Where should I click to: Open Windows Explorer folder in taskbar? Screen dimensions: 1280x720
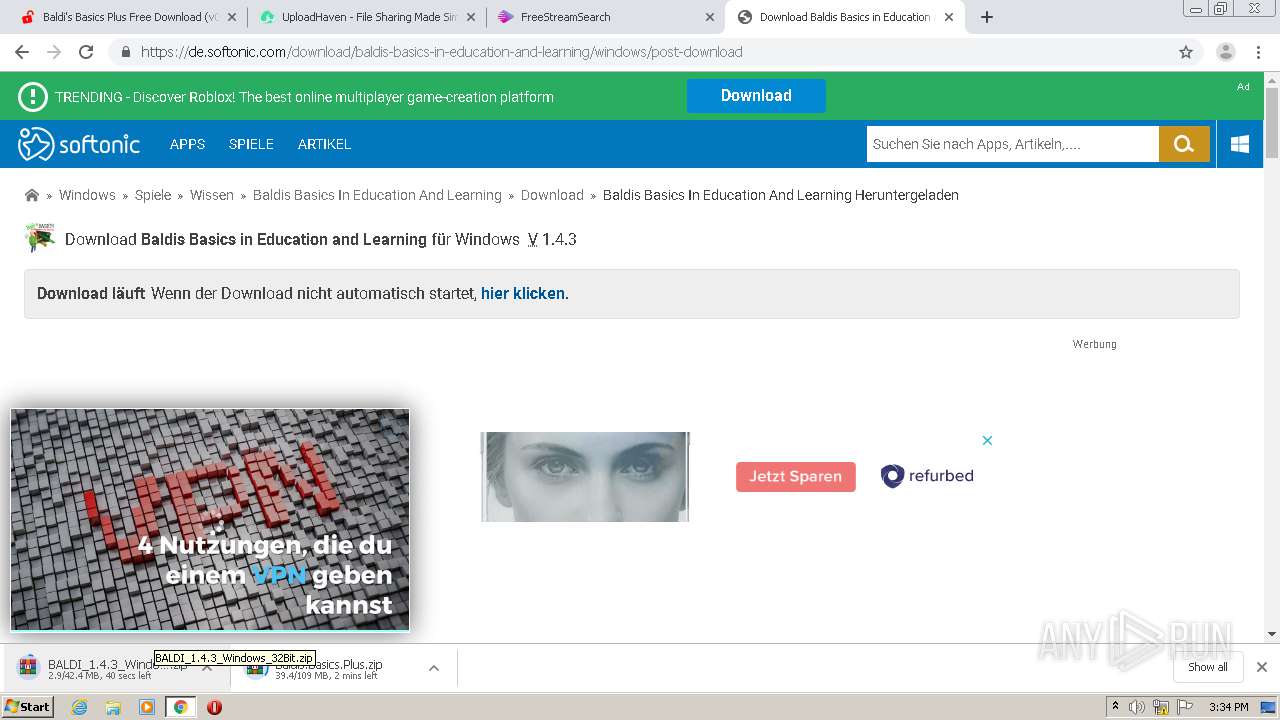(113, 707)
